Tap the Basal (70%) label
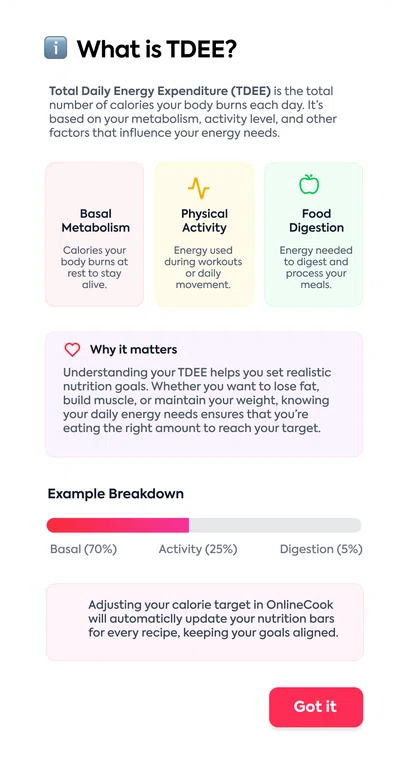Screen dimensions: 400x761 (x=83, y=549)
